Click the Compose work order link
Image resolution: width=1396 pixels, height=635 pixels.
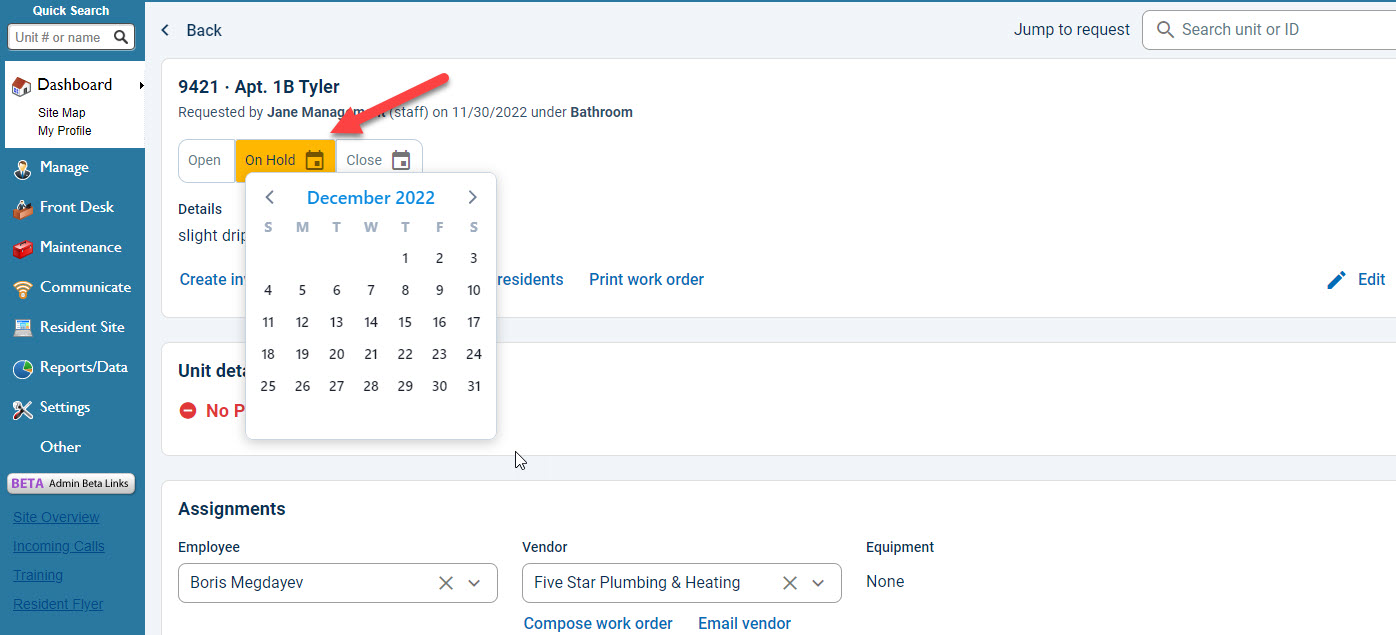click(598, 623)
